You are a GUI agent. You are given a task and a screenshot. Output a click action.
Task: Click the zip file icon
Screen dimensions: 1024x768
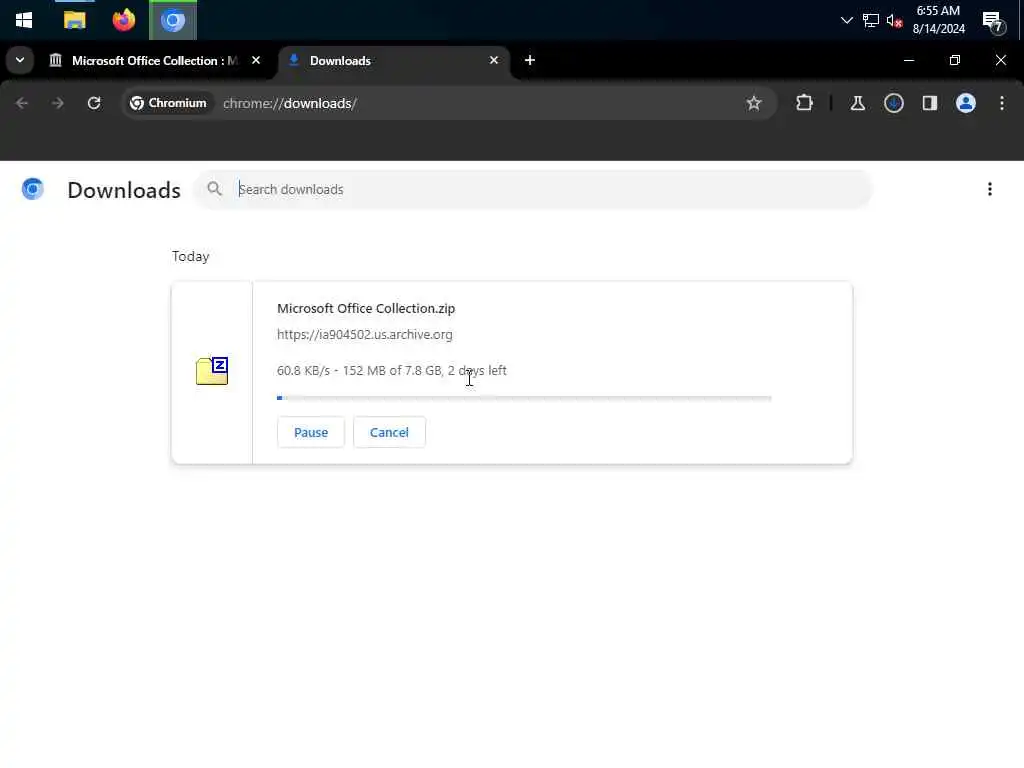pos(212,371)
